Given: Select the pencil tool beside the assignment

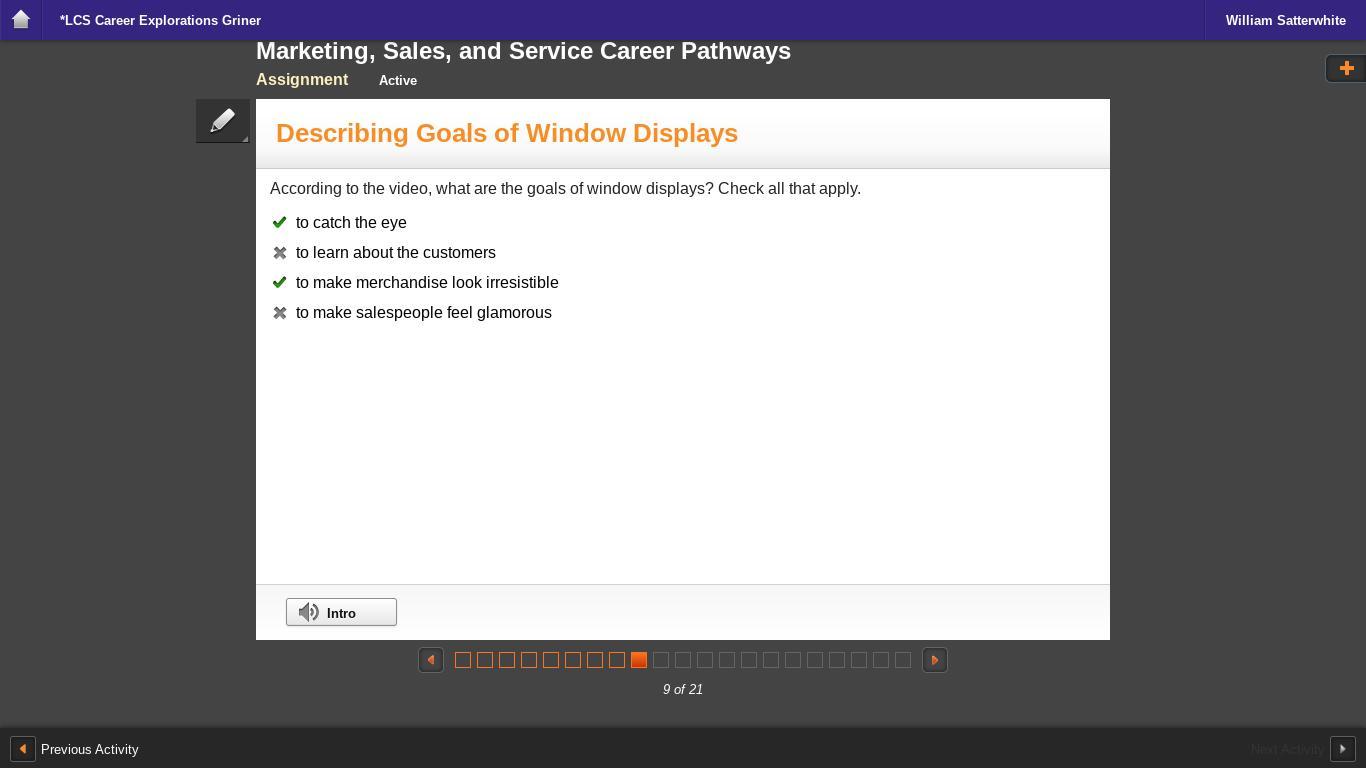Looking at the screenshot, I should tap(223, 121).
